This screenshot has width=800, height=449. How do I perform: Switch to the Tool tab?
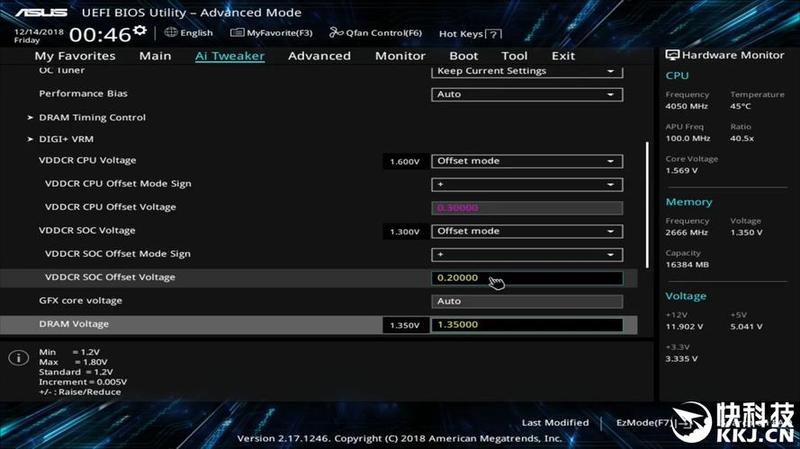[514, 56]
